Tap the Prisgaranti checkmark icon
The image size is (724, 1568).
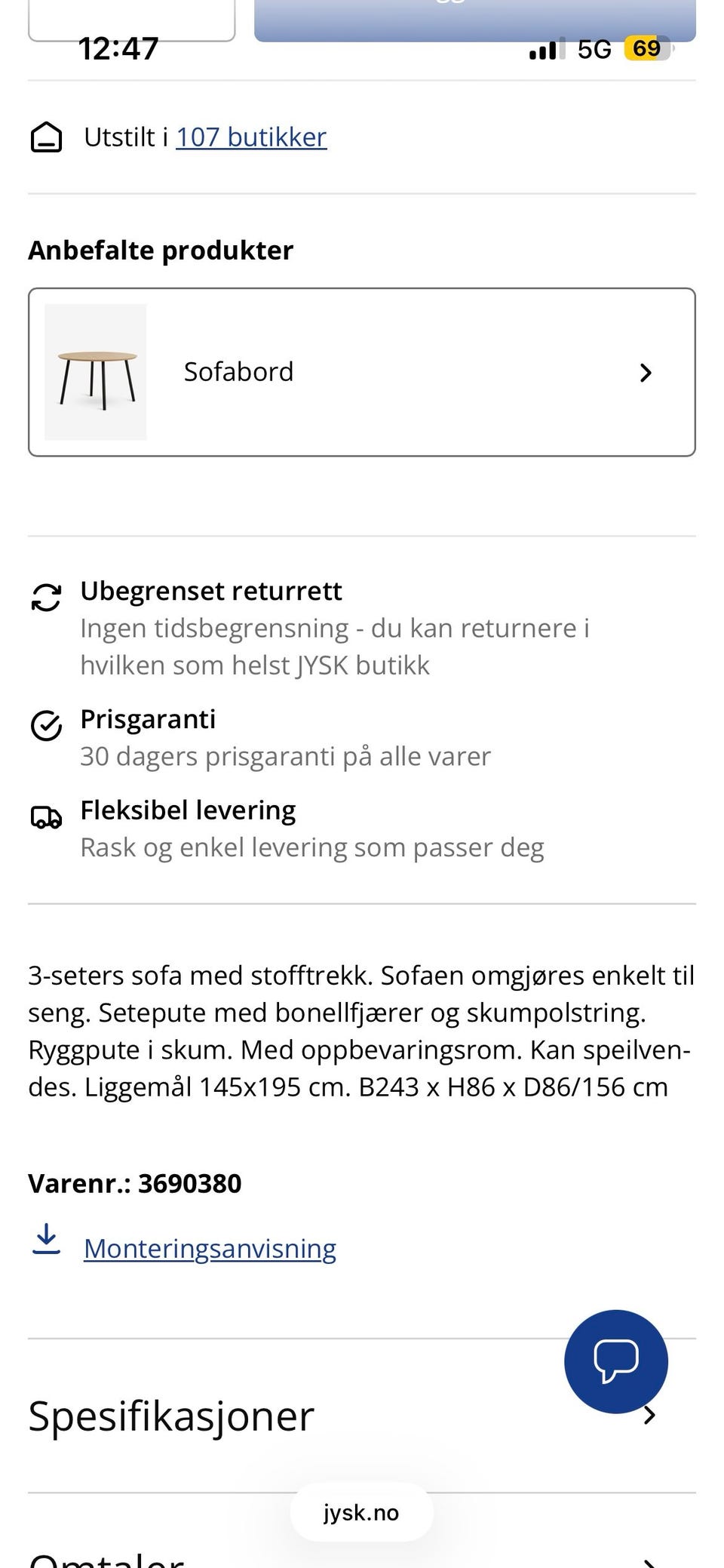point(46,726)
